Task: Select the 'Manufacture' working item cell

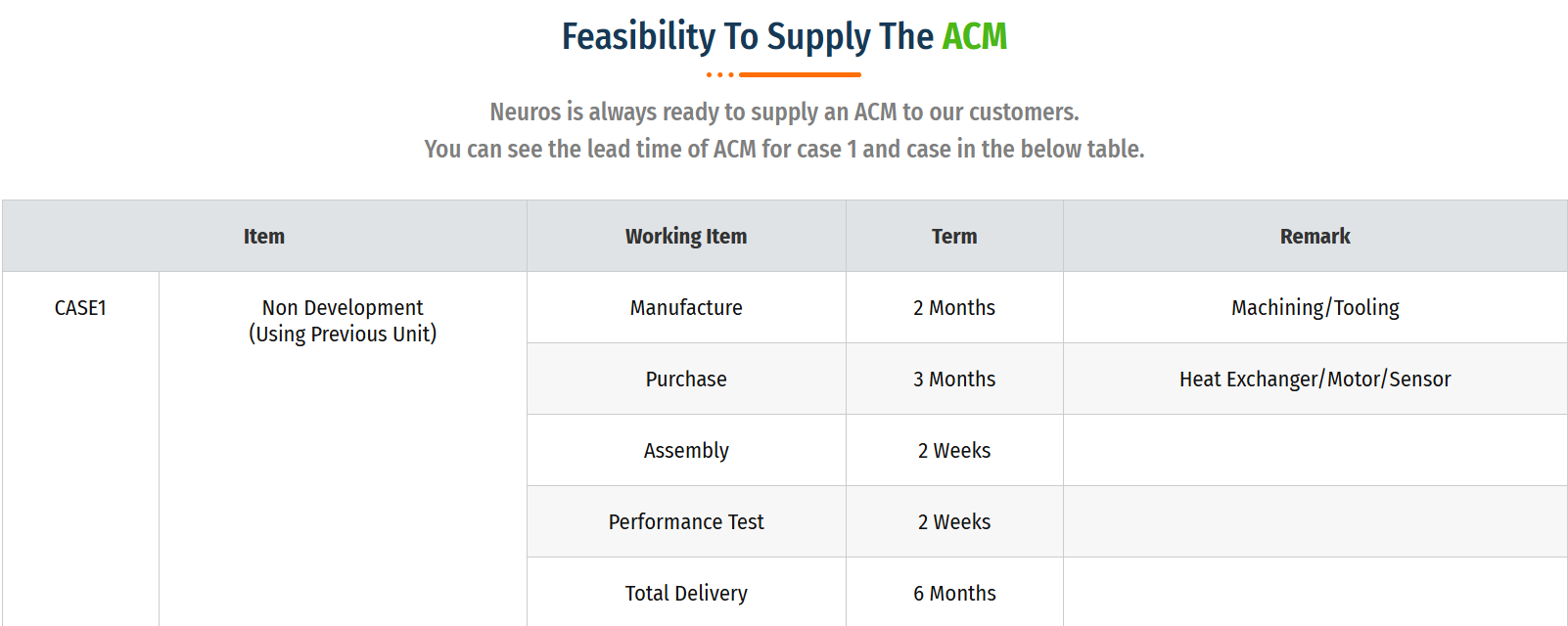Action: click(x=686, y=307)
